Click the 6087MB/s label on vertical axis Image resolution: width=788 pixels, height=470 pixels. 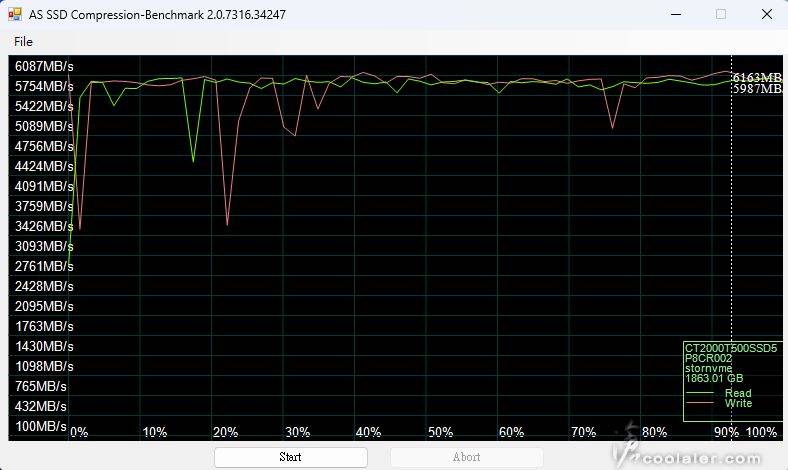(x=43, y=66)
